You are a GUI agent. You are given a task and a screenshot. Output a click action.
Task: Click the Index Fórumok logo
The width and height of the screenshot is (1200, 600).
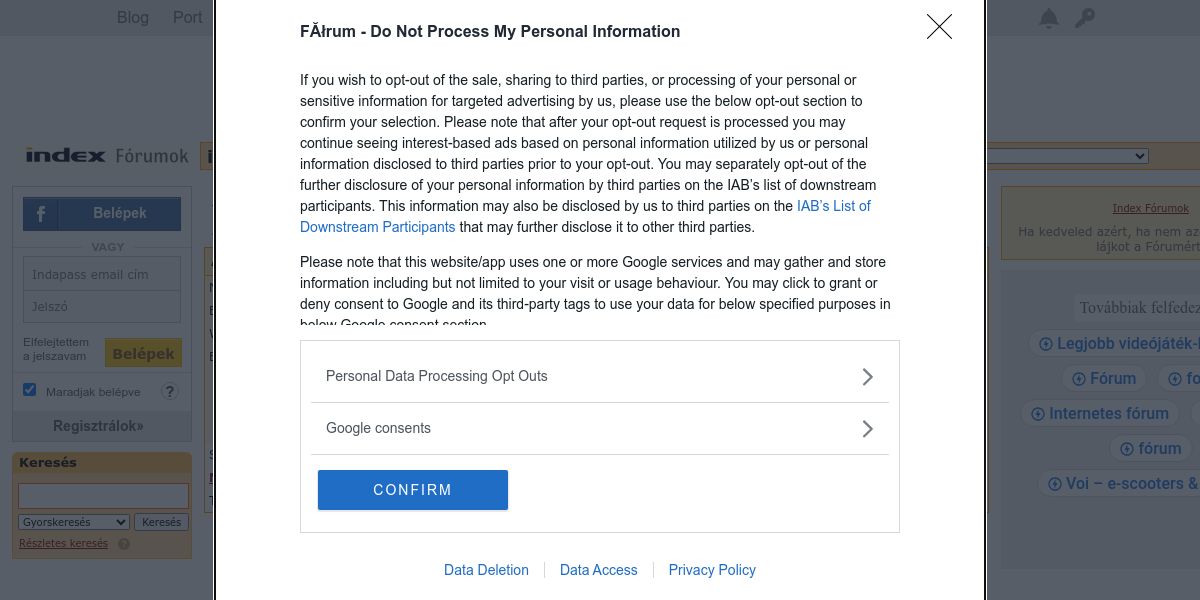[x=107, y=156]
